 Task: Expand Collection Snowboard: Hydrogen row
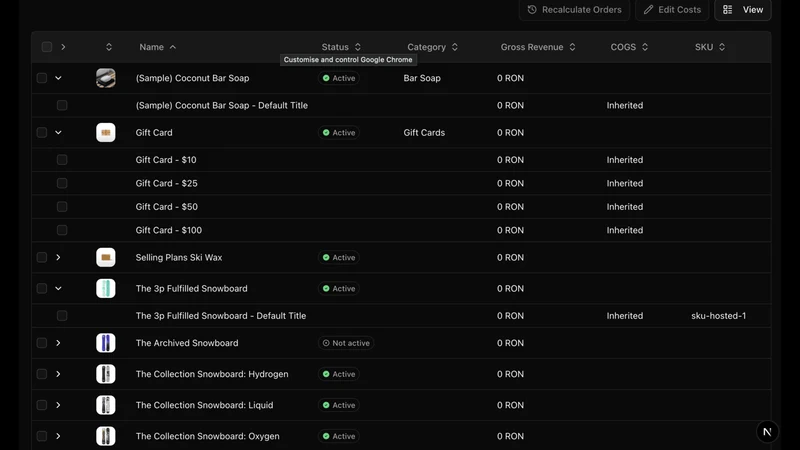coord(58,374)
